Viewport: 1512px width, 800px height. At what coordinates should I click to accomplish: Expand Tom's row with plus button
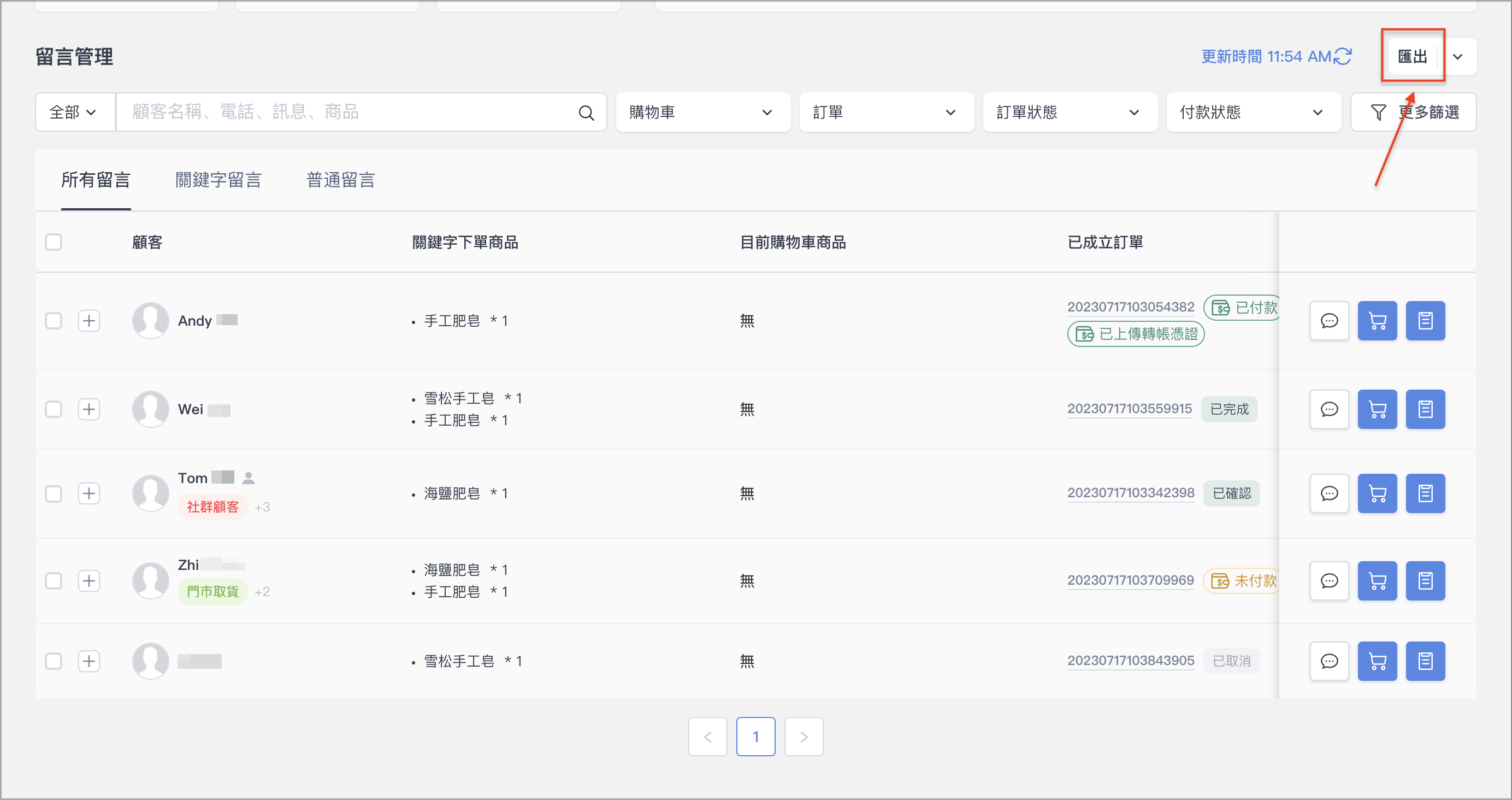(88, 493)
